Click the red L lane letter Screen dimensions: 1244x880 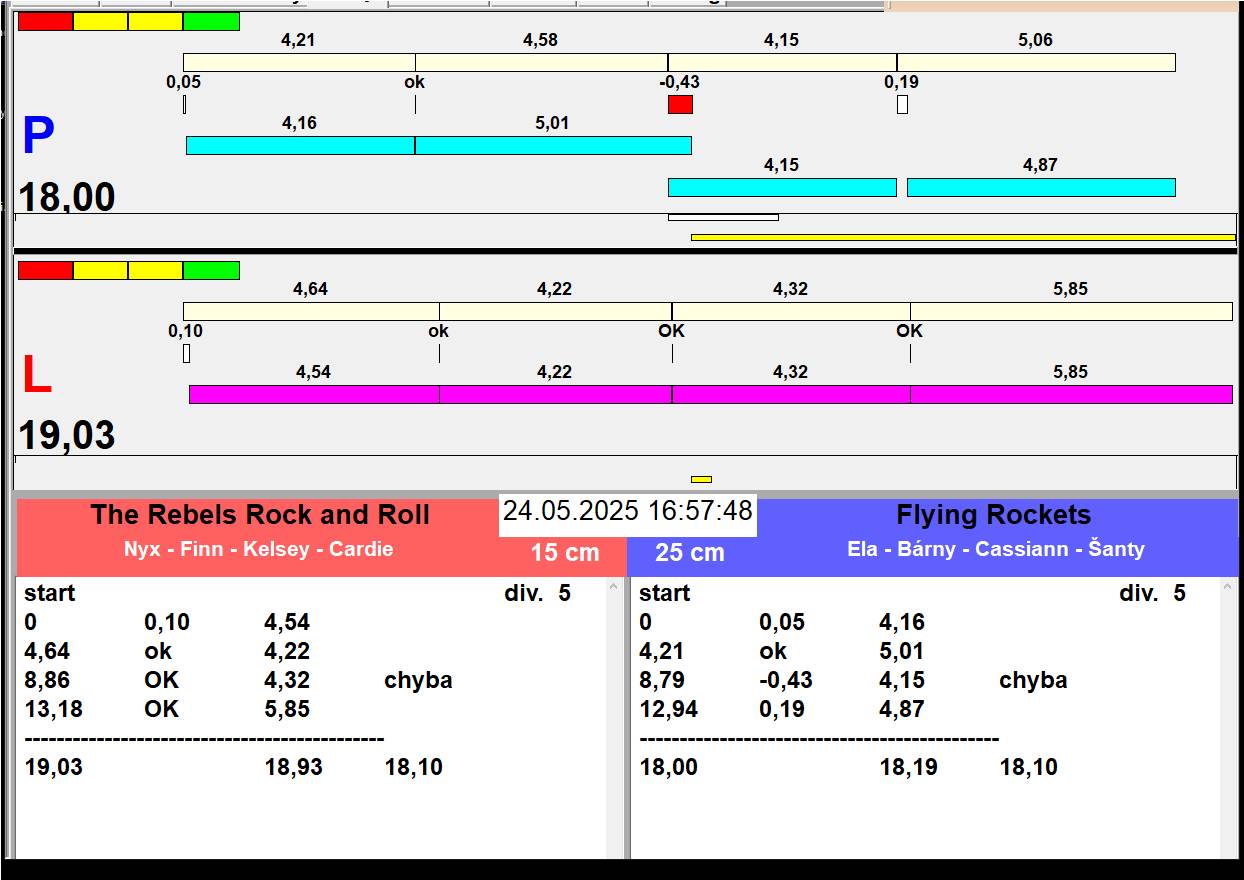(36, 376)
